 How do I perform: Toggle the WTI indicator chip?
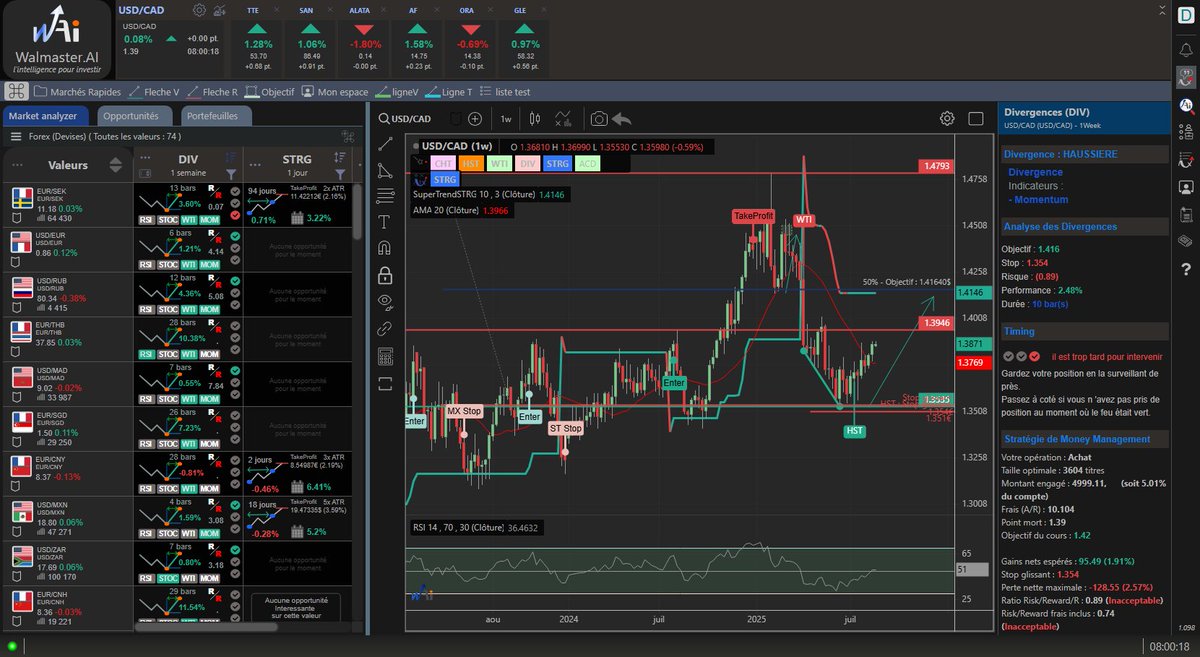point(500,162)
